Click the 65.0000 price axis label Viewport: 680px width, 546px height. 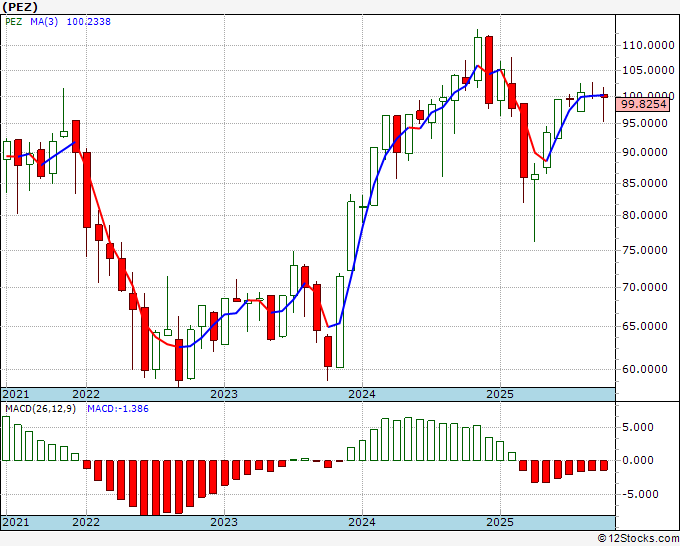coord(645,326)
